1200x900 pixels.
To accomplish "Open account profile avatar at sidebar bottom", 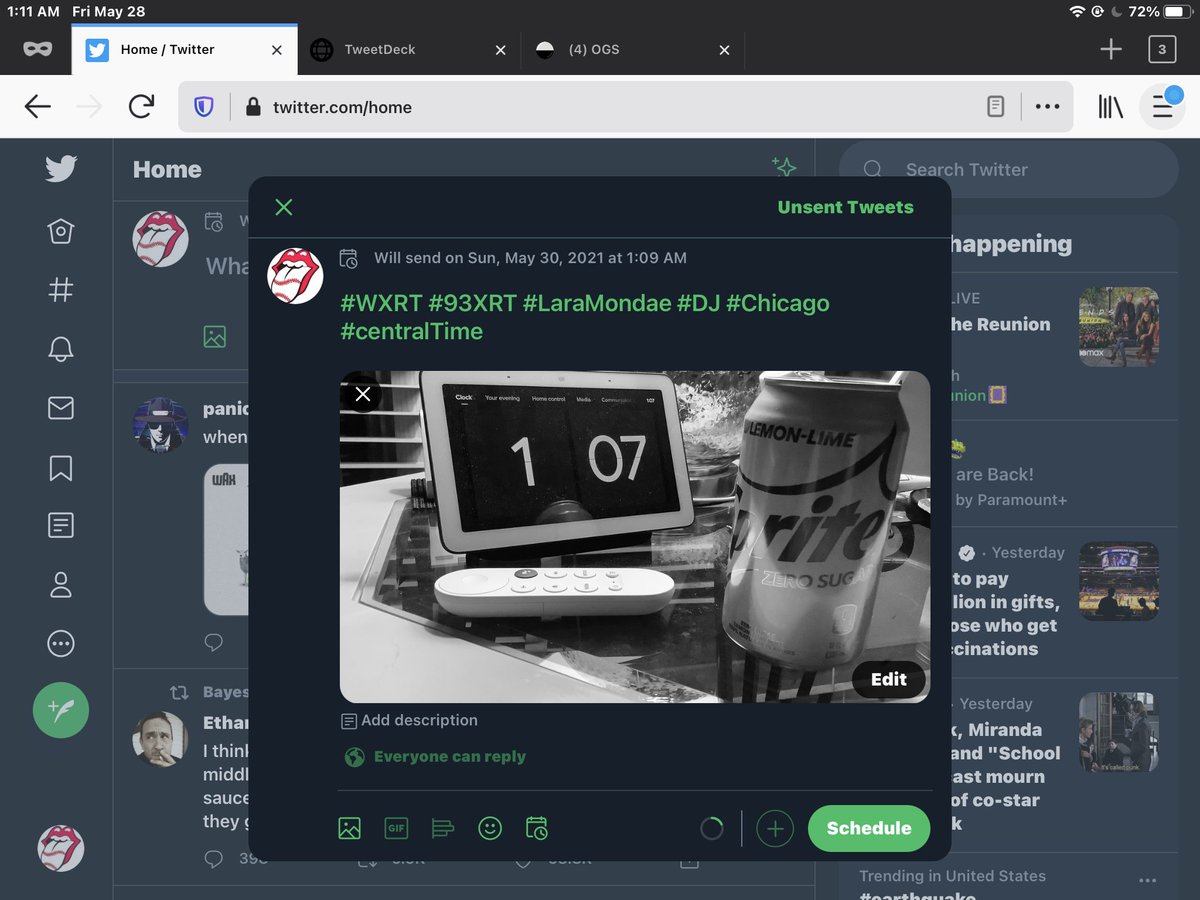I will coord(61,848).
